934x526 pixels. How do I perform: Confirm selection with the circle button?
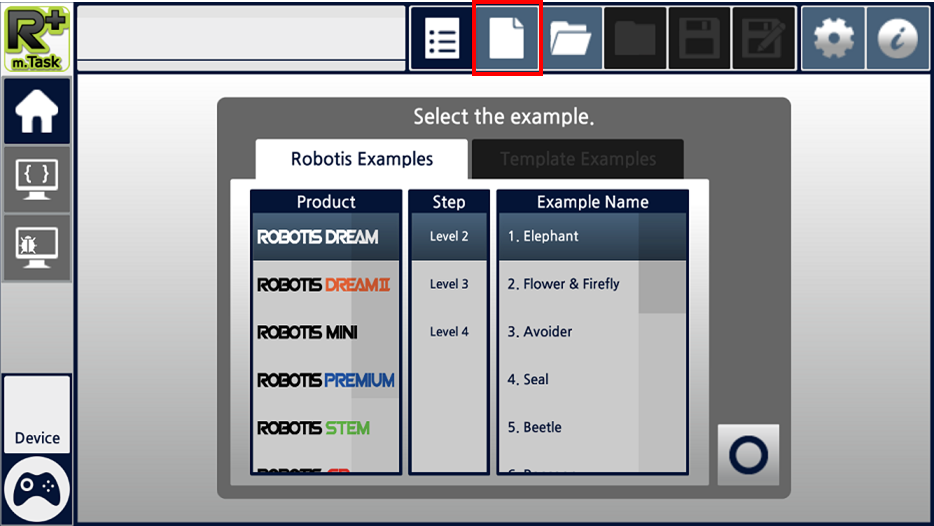[x=748, y=455]
